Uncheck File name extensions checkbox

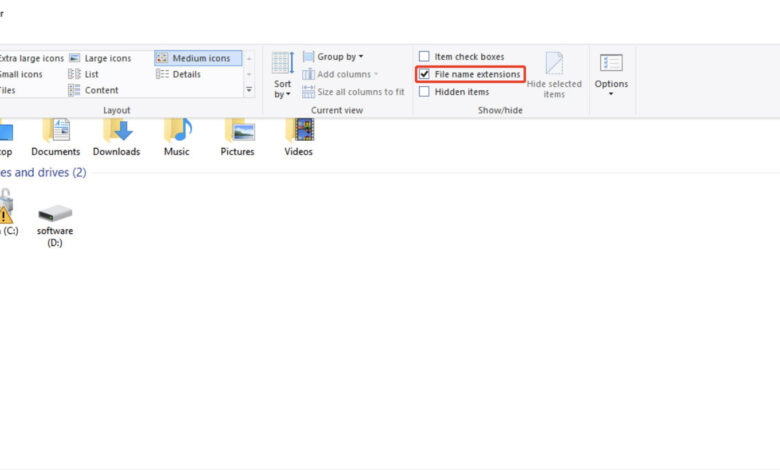[x=424, y=74]
